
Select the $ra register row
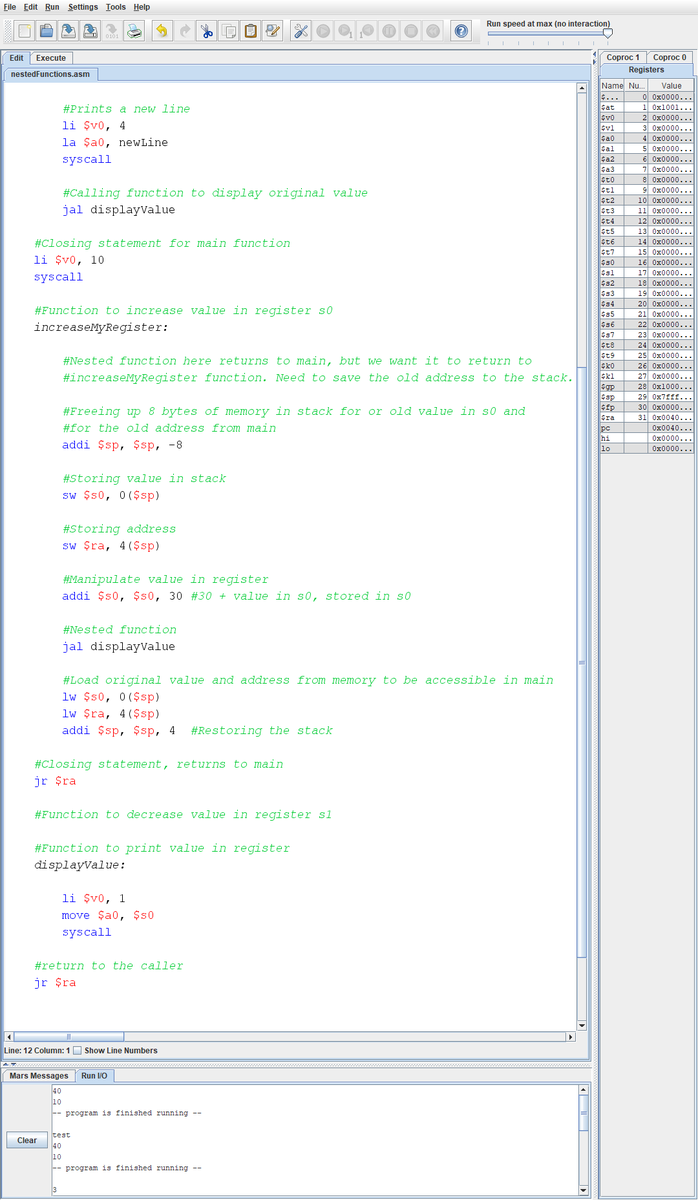(646, 417)
